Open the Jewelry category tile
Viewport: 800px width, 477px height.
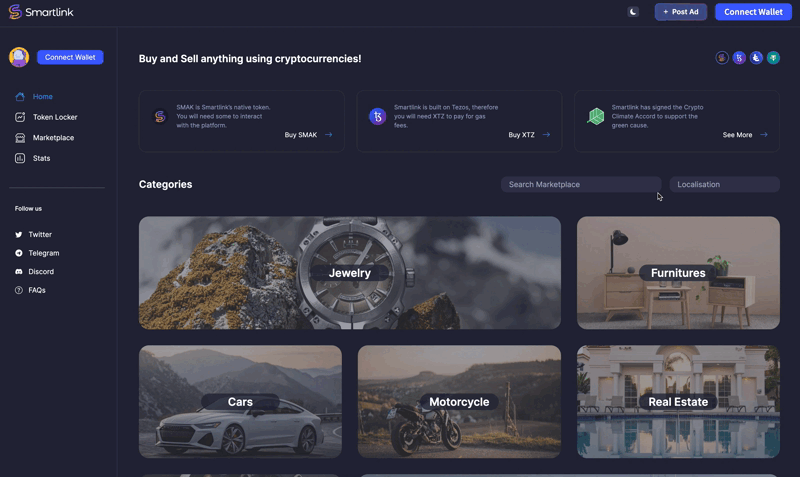(349, 273)
